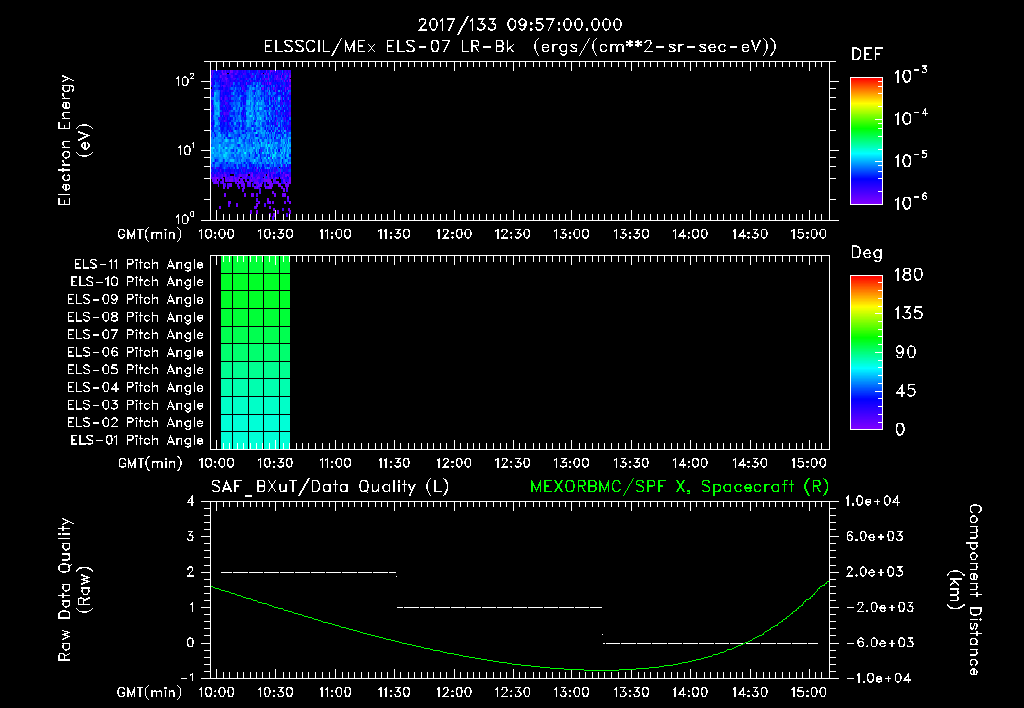The width and height of the screenshot is (1024, 708).
Task: Select the ELS-06 Pitch Angle row label
Action: pos(136,352)
